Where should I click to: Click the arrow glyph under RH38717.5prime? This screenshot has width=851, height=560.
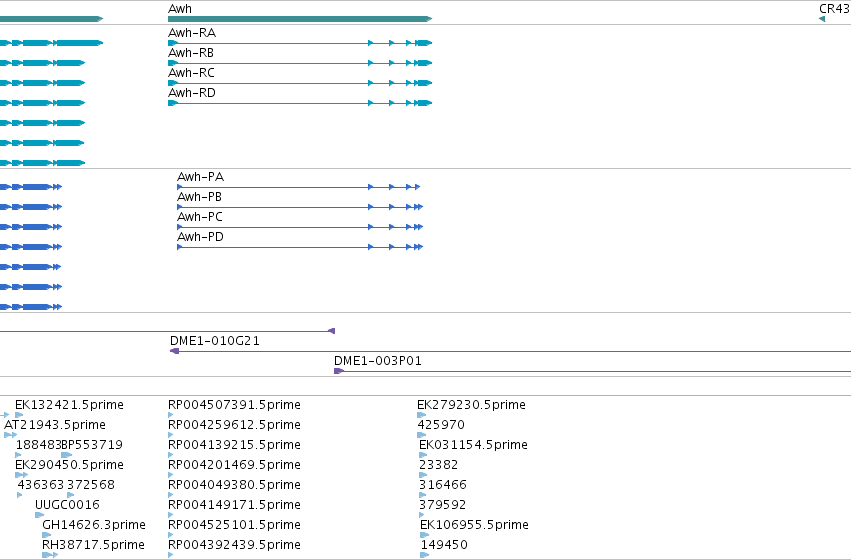[50, 555]
